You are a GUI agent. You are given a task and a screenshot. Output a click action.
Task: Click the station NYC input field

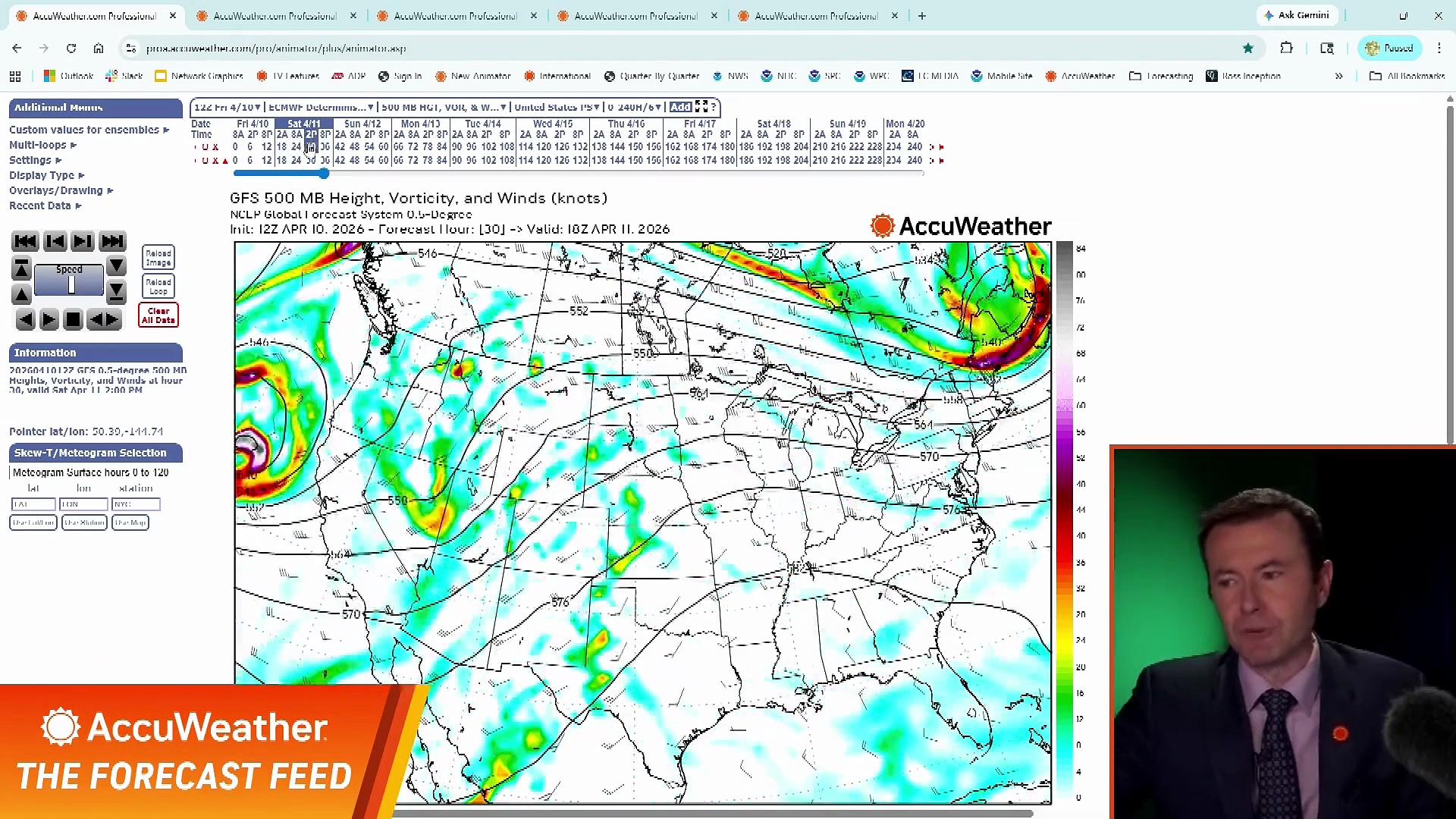(136, 504)
